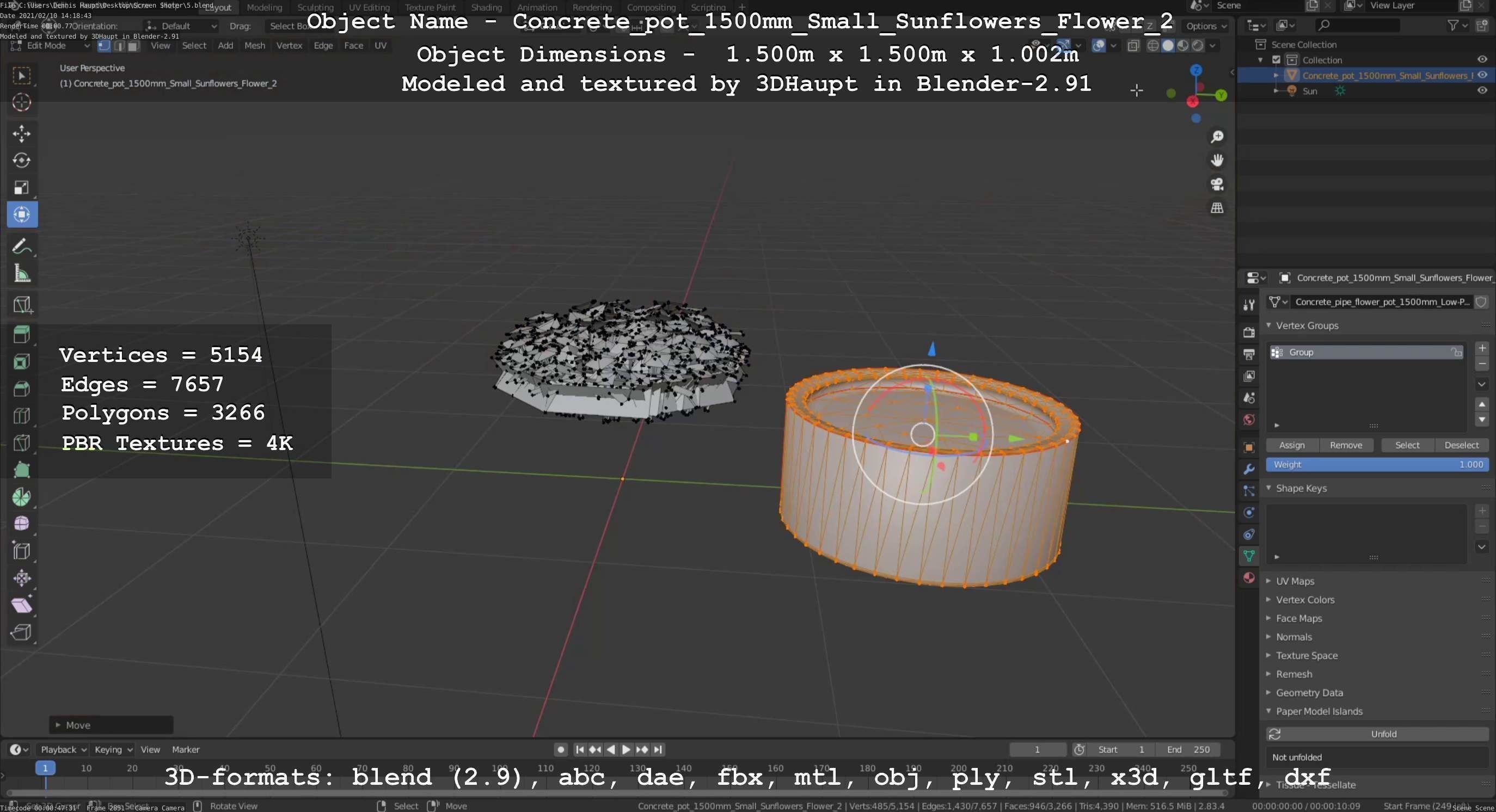Click the Assign vertex group button
The height and width of the screenshot is (812, 1496).
pyautogui.click(x=1291, y=445)
